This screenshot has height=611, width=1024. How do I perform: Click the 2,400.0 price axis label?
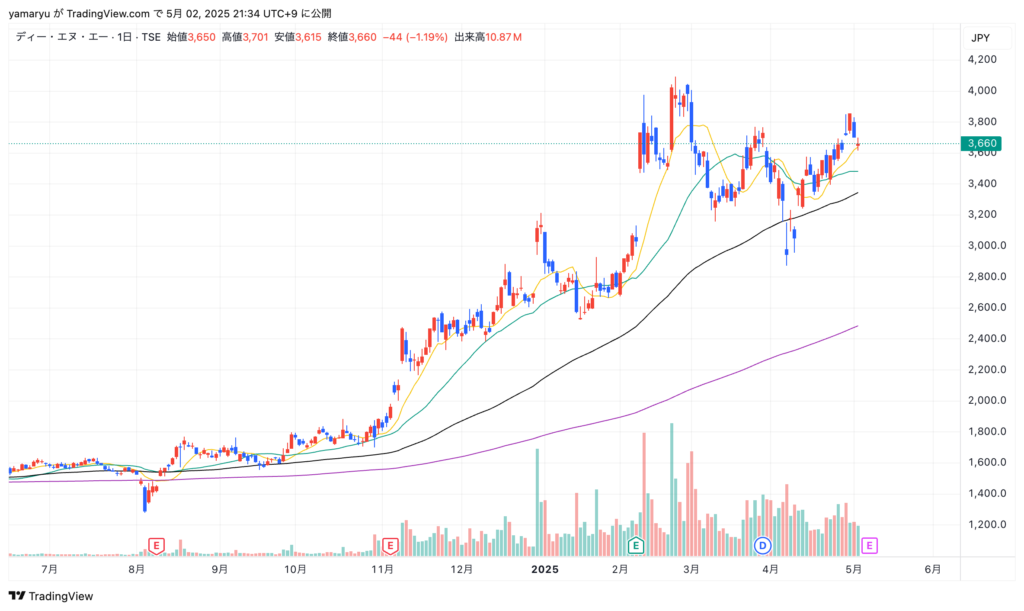tap(986, 338)
